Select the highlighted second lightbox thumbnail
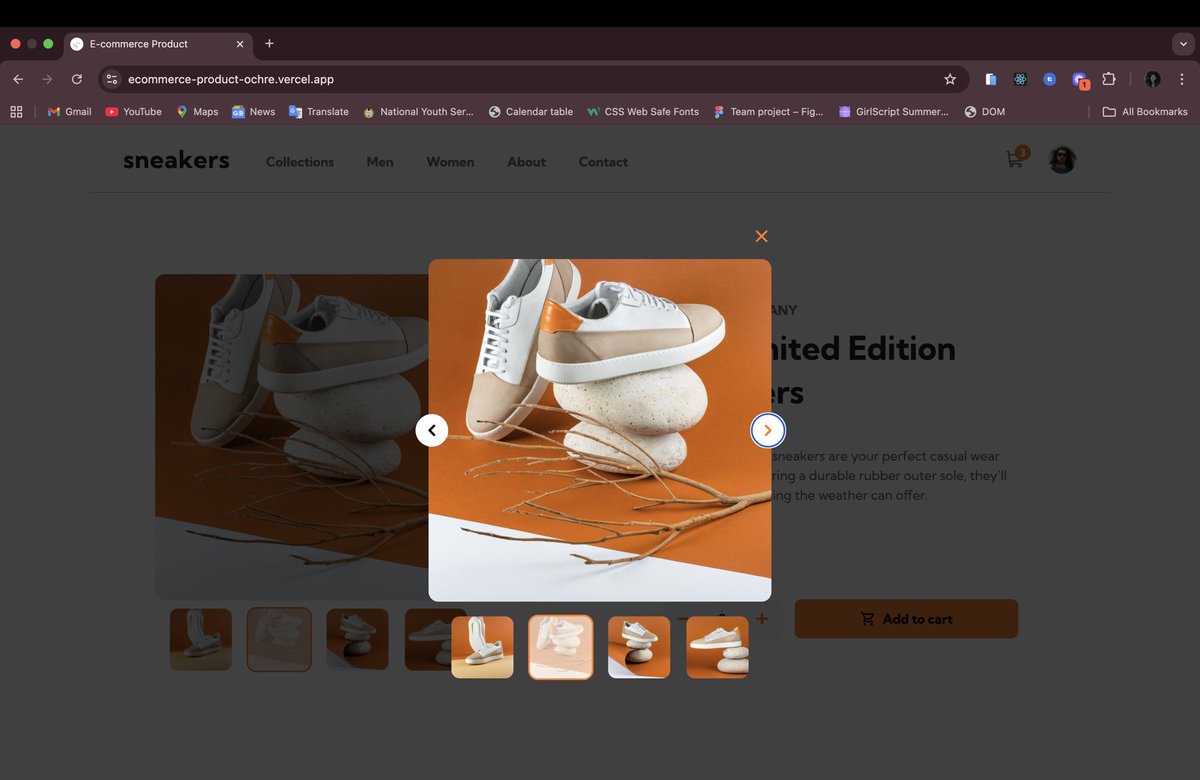1200x780 pixels. pyautogui.click(x=561, y=647)
